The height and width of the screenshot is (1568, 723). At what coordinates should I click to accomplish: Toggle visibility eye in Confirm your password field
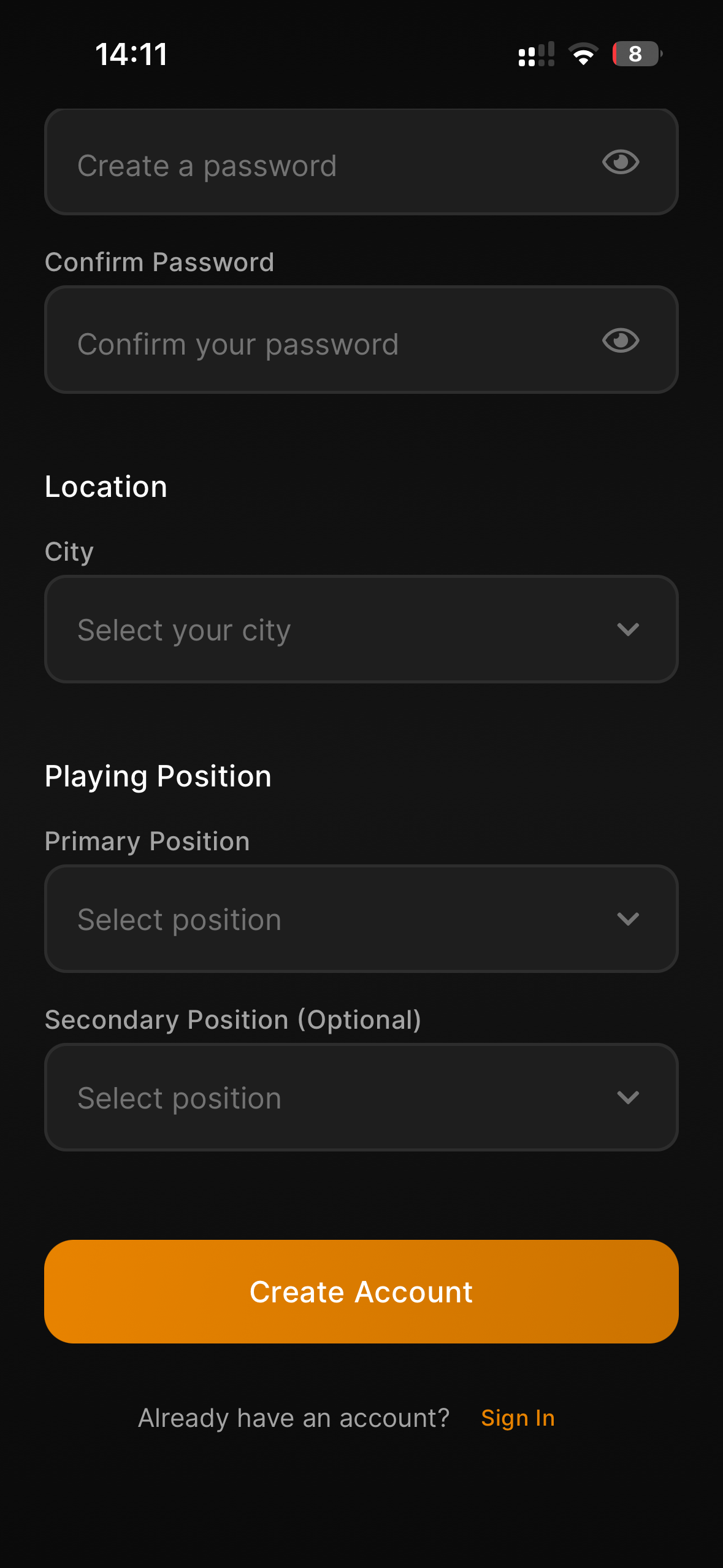tap(621, 340)
